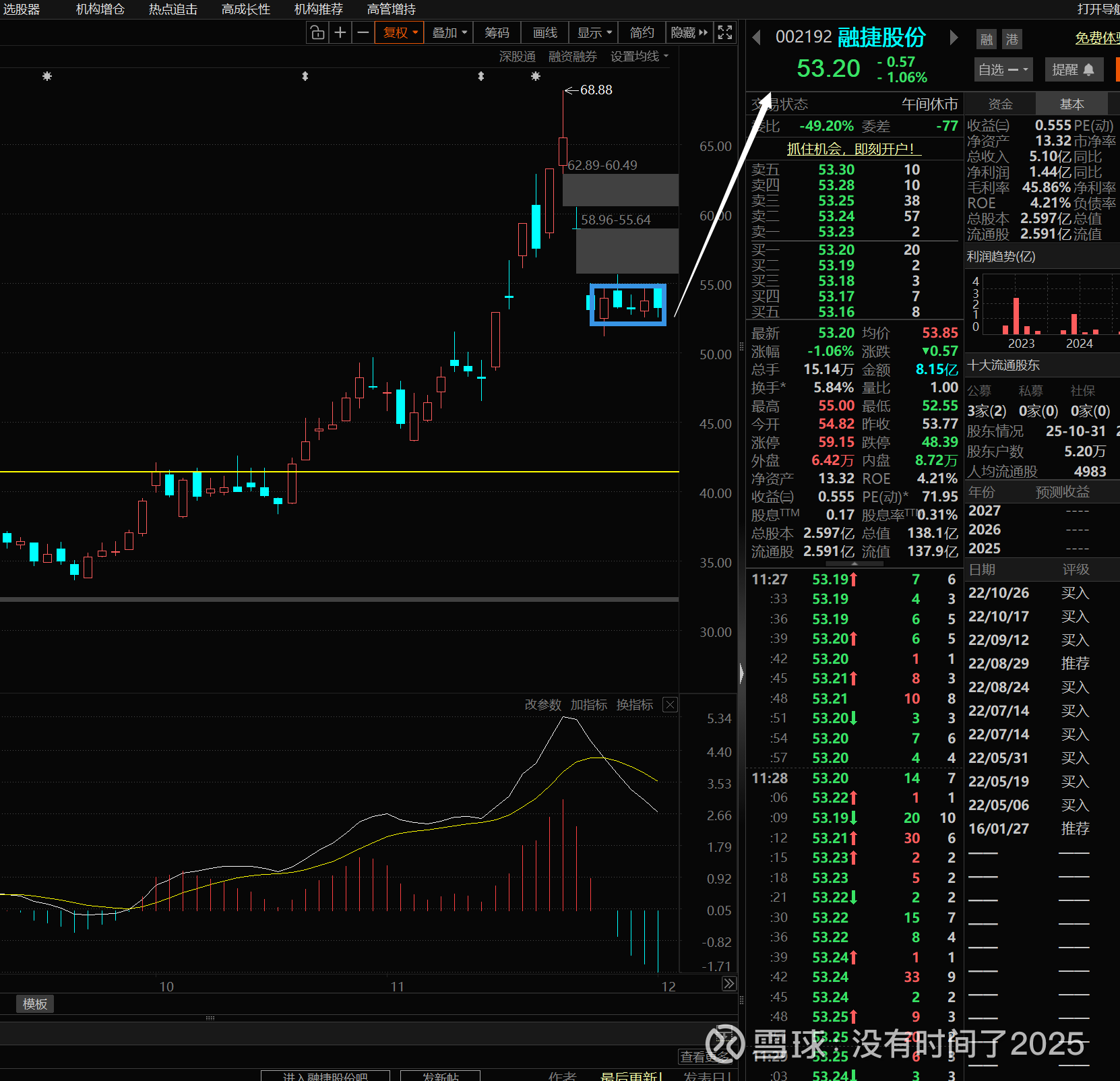This screenshot has width=1120, height=1081.
Task: Click the 融 margin trading badge
Action: pyautogui.click(x=987, y=39)
